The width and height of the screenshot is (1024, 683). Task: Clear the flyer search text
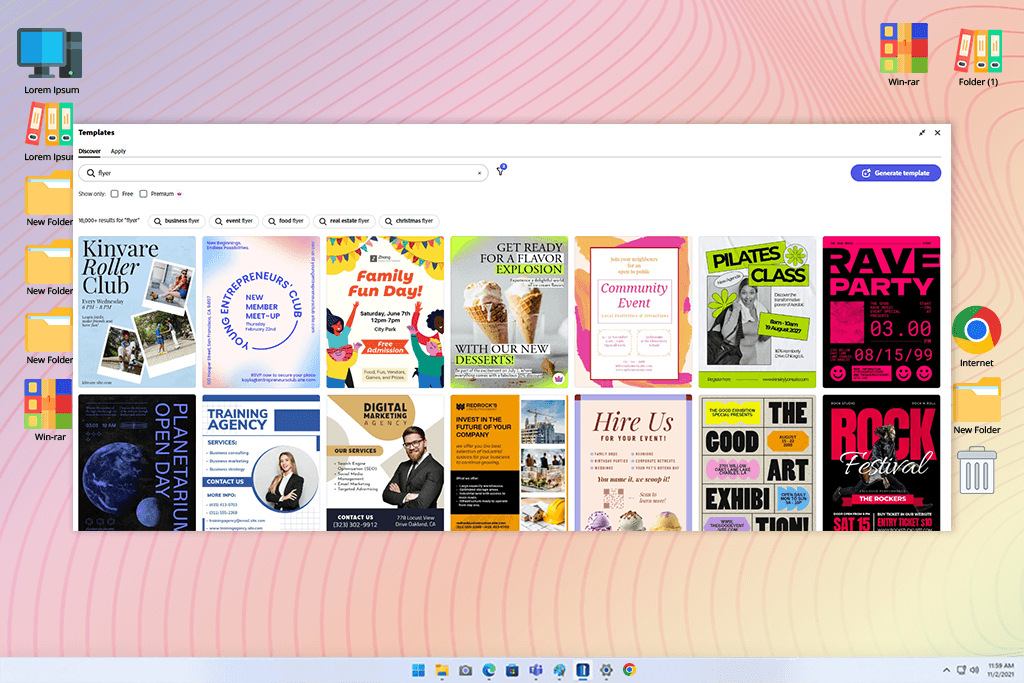tap(479, 173)
